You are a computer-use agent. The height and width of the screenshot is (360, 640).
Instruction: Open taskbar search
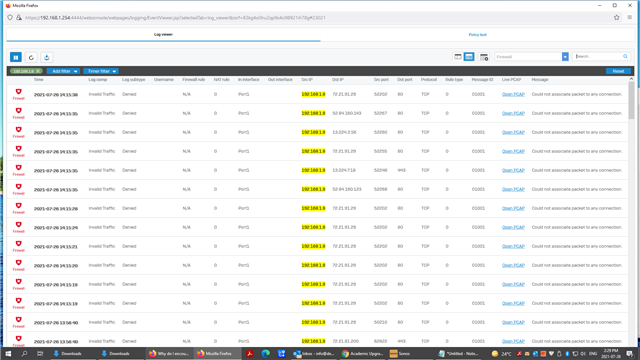[24, 353]
